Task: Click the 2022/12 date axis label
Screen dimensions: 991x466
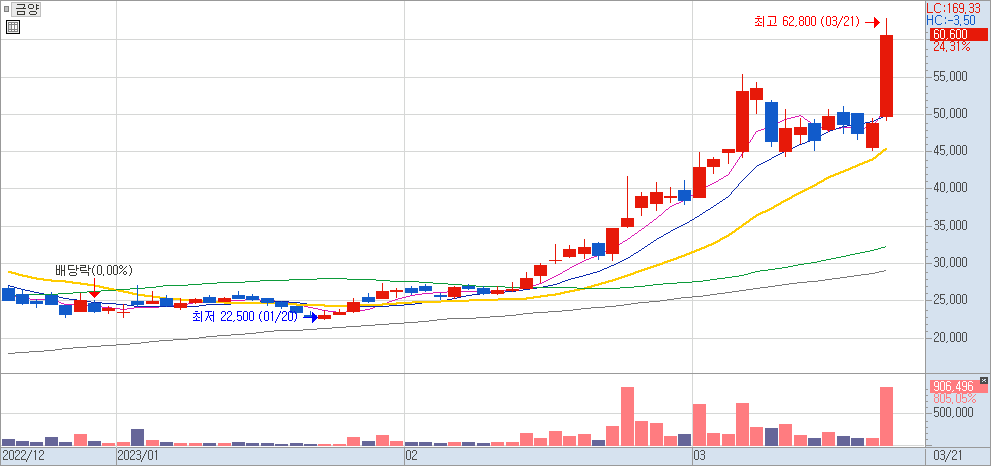Action: coord(24,455)
